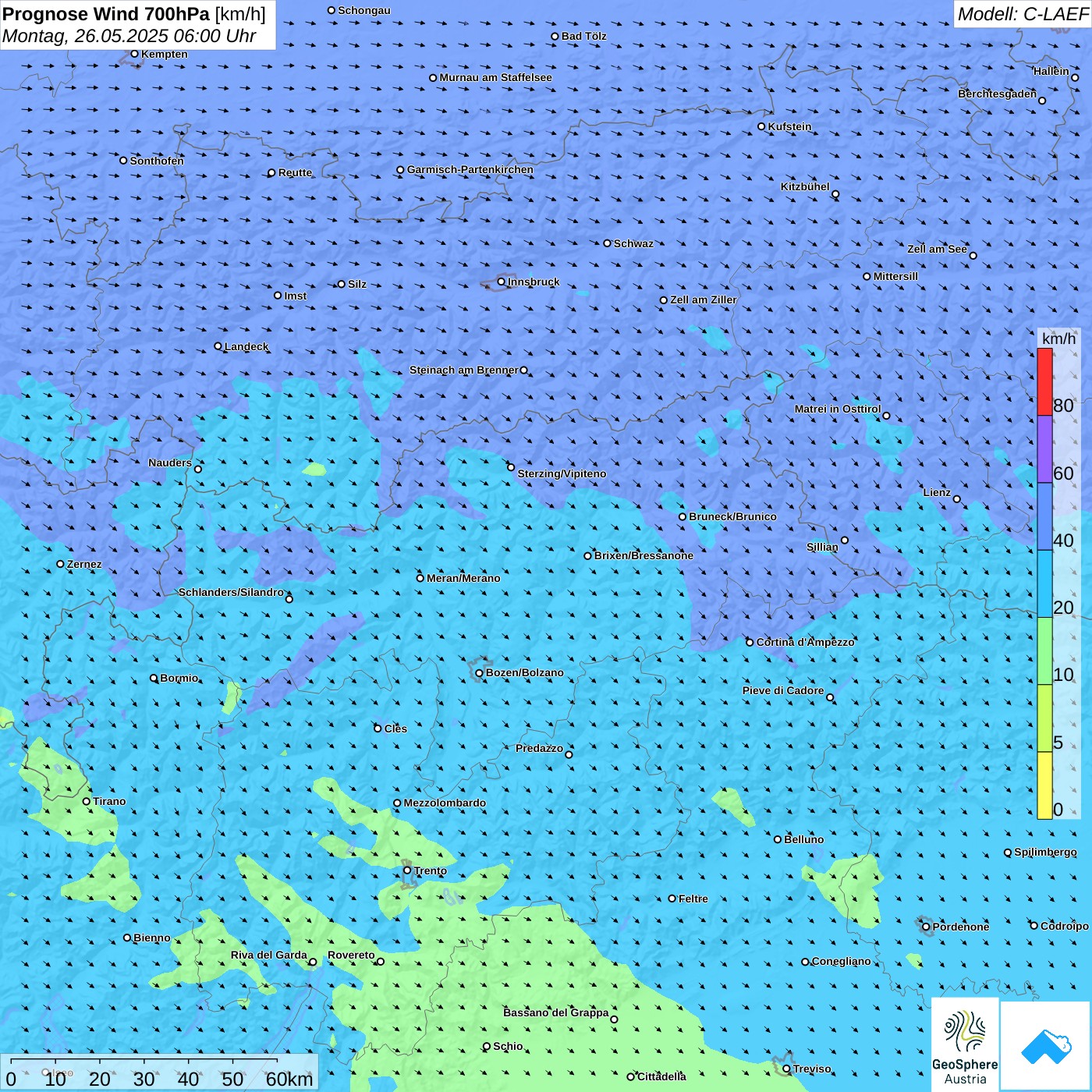
Task: Select the light blue 20–40 legend swatch
Action: pos(1044,584)
